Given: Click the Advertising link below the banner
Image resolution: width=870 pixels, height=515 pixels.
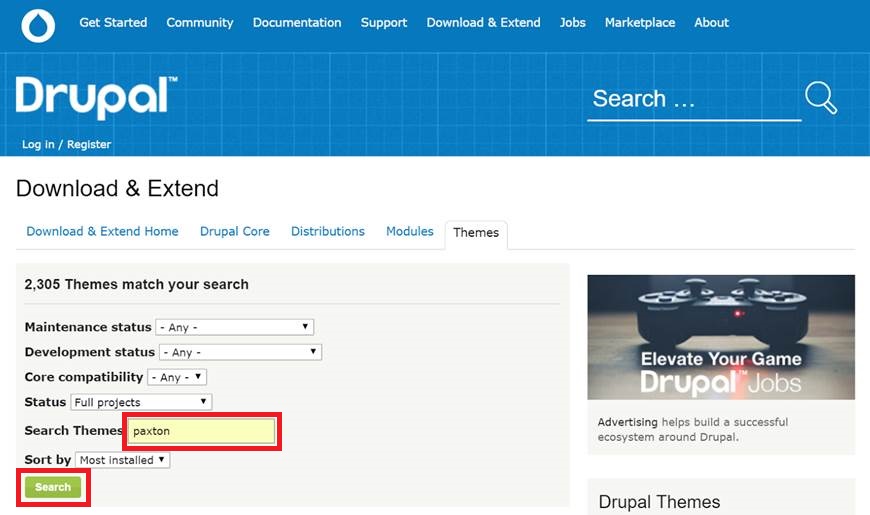Looking at the screenshot, I should click(x=627, y=422).
